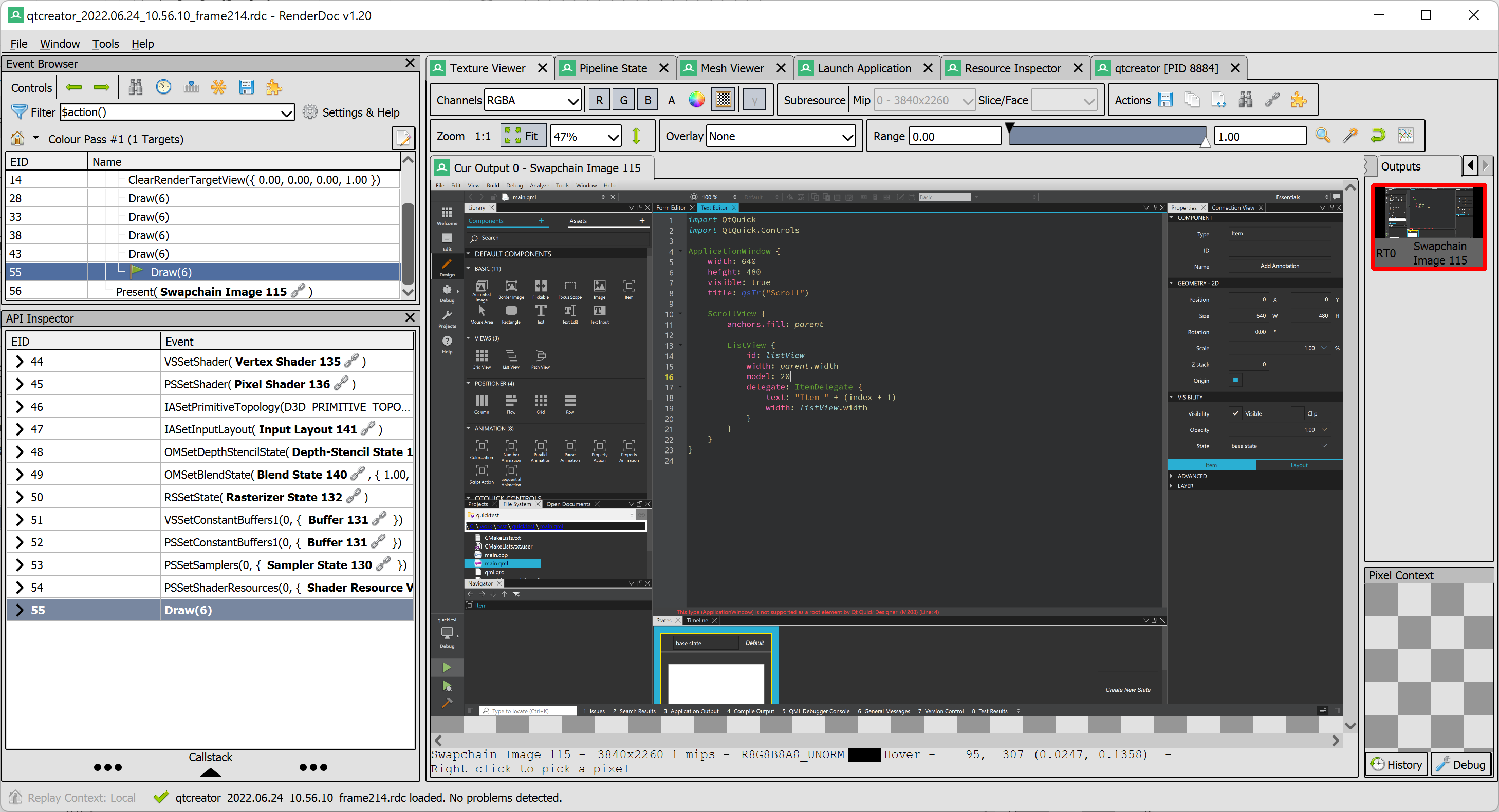Reset the range using the green undo arrow

pyautogui.click(x=1378, y=135)
